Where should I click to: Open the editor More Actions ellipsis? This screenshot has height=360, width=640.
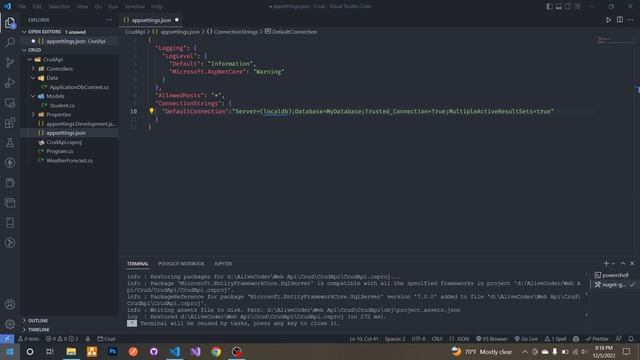(631, 20)
